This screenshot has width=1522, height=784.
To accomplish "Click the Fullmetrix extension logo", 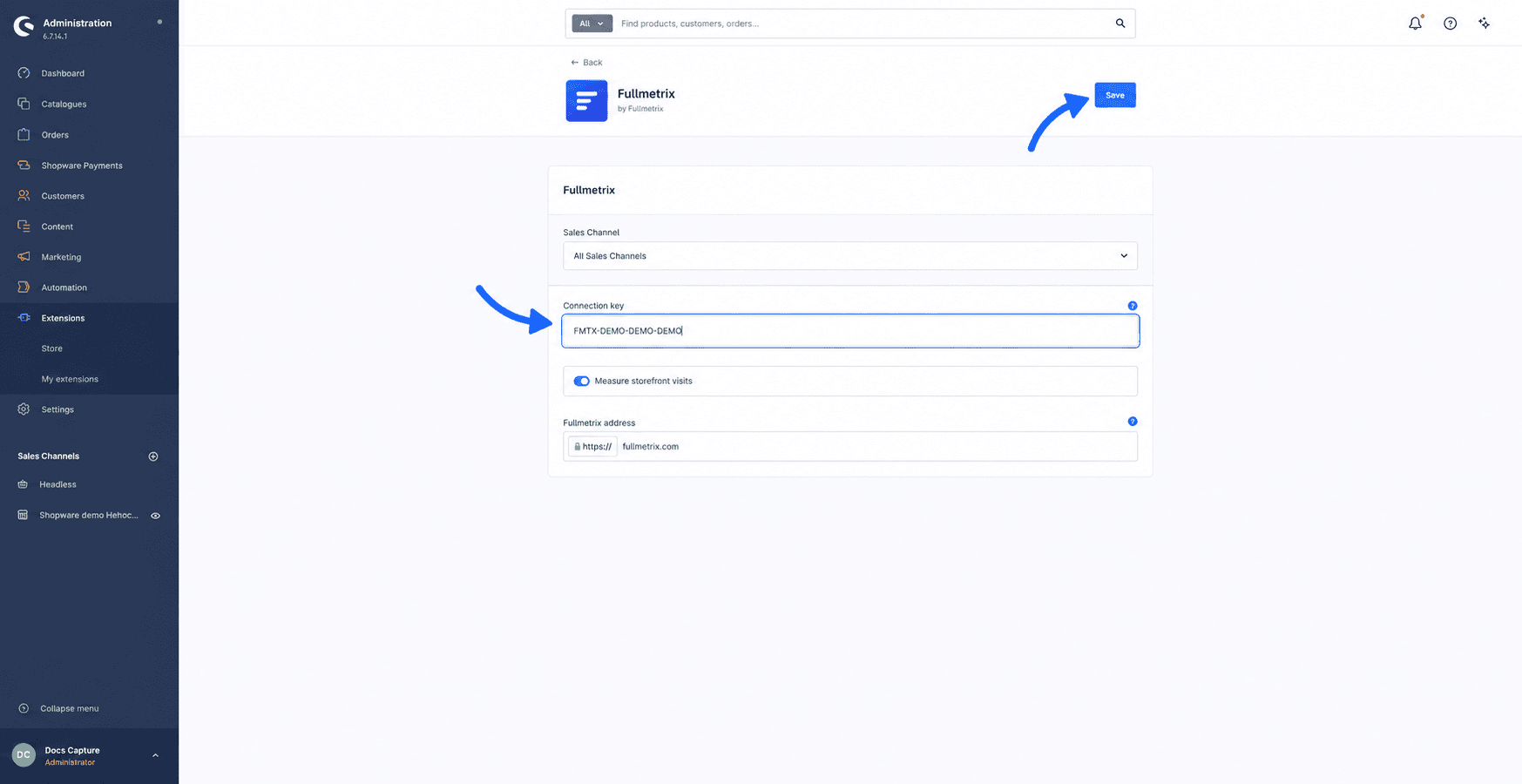I will 586,101.
